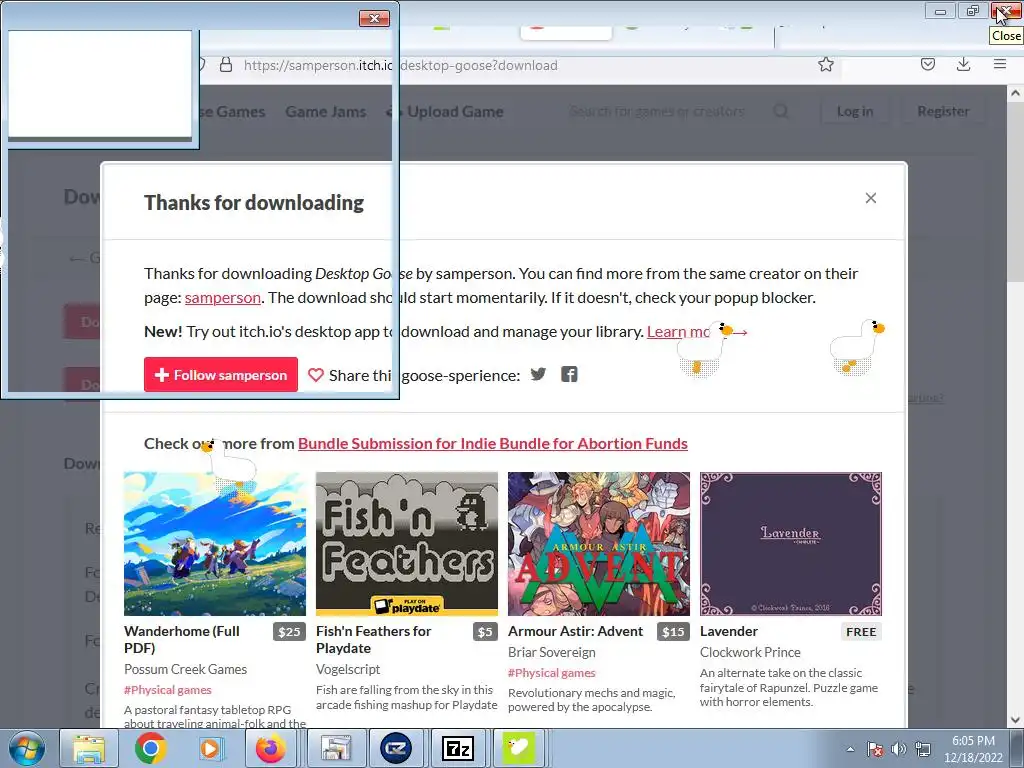Close the small goose popup window

pos(374,18)
